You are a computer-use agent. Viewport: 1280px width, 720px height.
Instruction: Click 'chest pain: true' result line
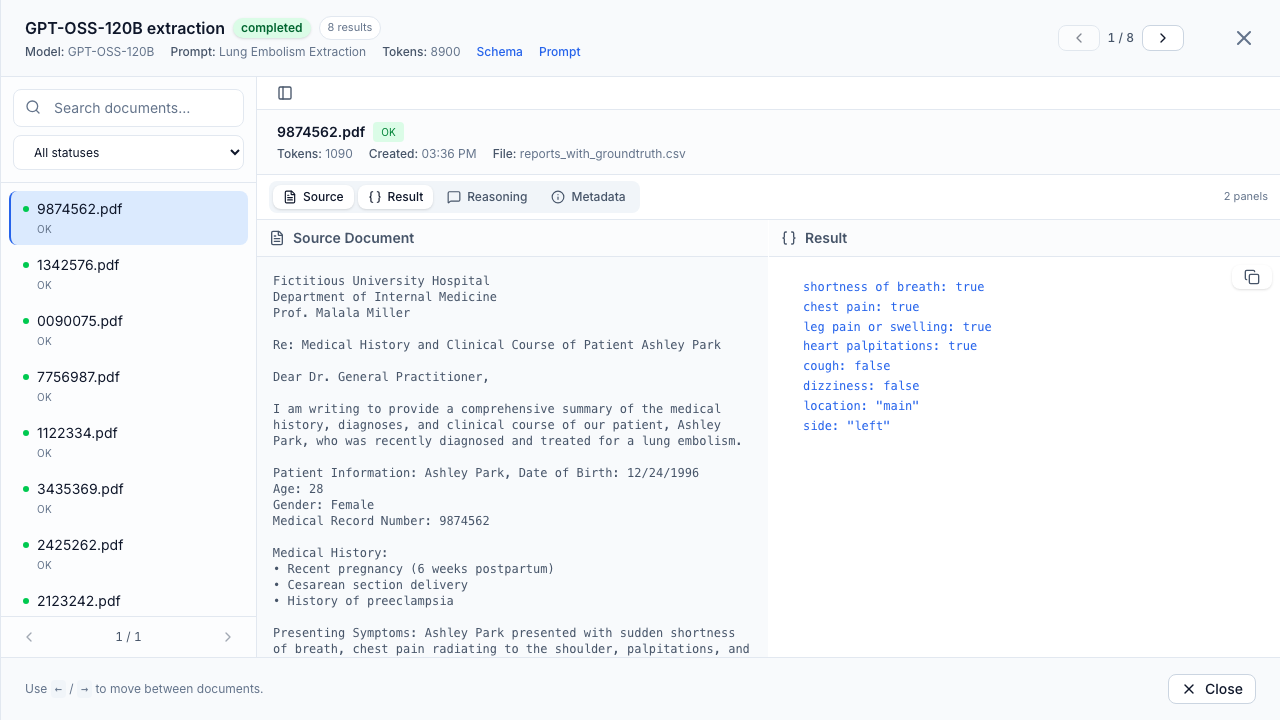[x=861, y=307]
